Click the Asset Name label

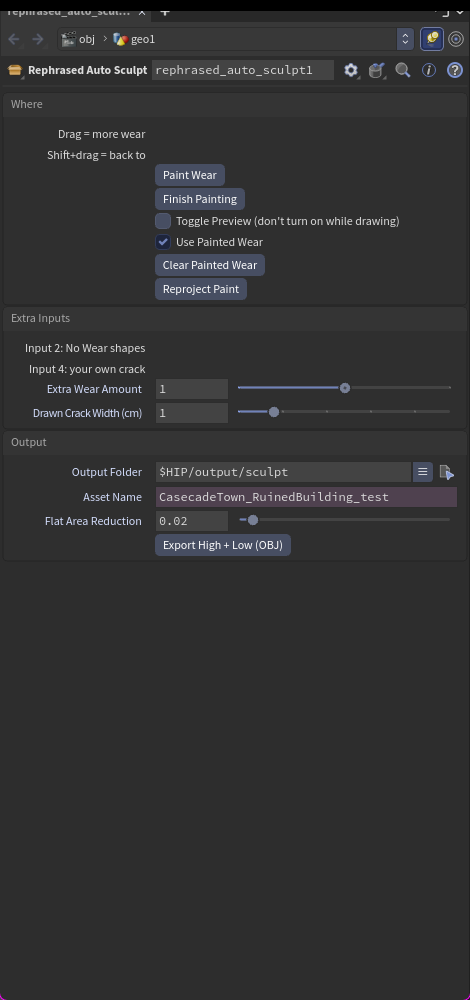click(112, 497)
